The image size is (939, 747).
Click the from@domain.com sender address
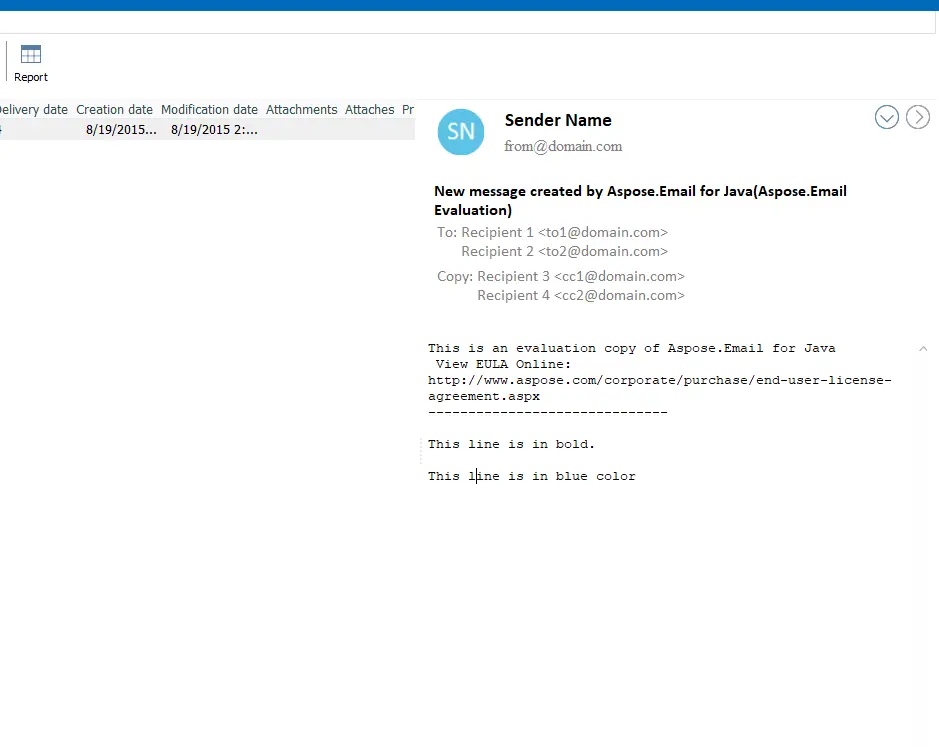click(563, 144)
